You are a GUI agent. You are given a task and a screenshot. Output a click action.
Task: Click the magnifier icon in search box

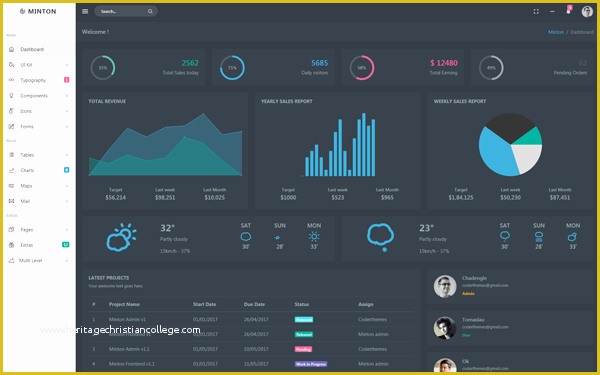150,11
